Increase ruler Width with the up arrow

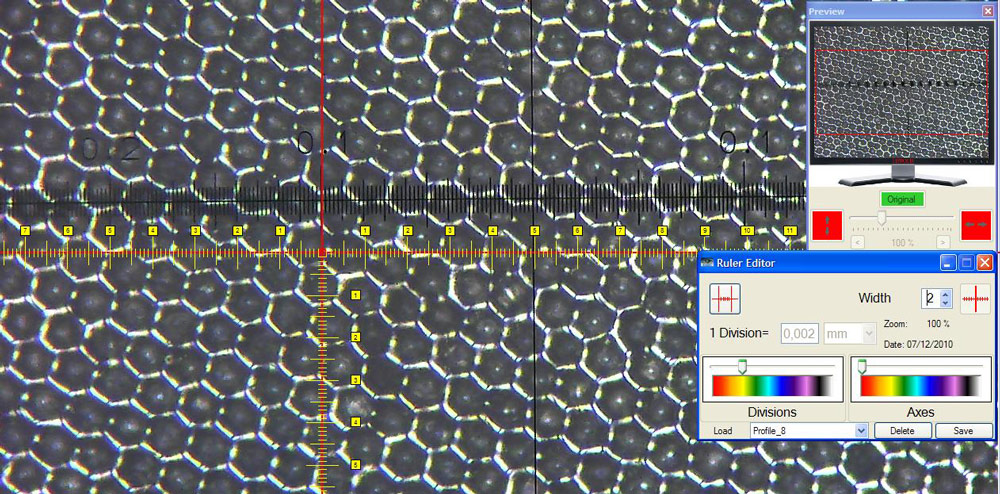point(946,294)
